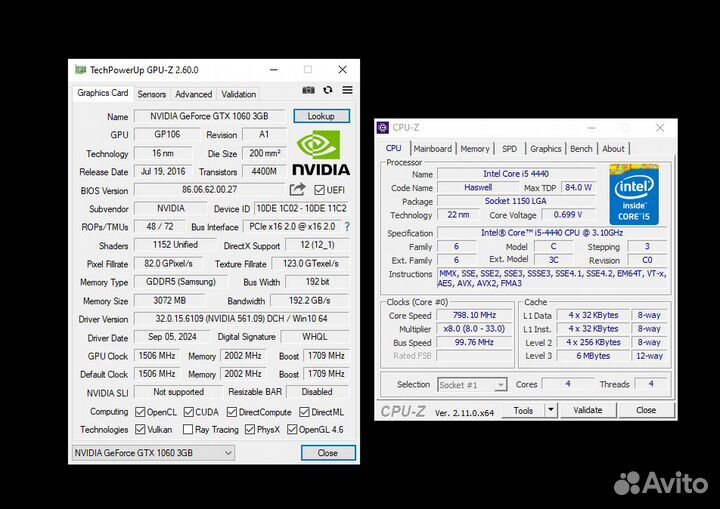Click the Core Voltage 0.699 V value
The height and width of the screenshot is (509, 720).
pos(568,215)
